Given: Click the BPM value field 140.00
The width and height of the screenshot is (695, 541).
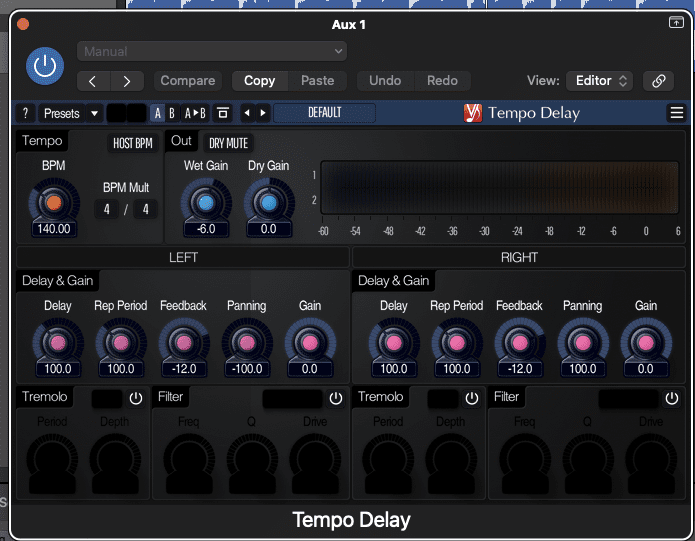Looking at the screenshot, I should pos(54,229).
